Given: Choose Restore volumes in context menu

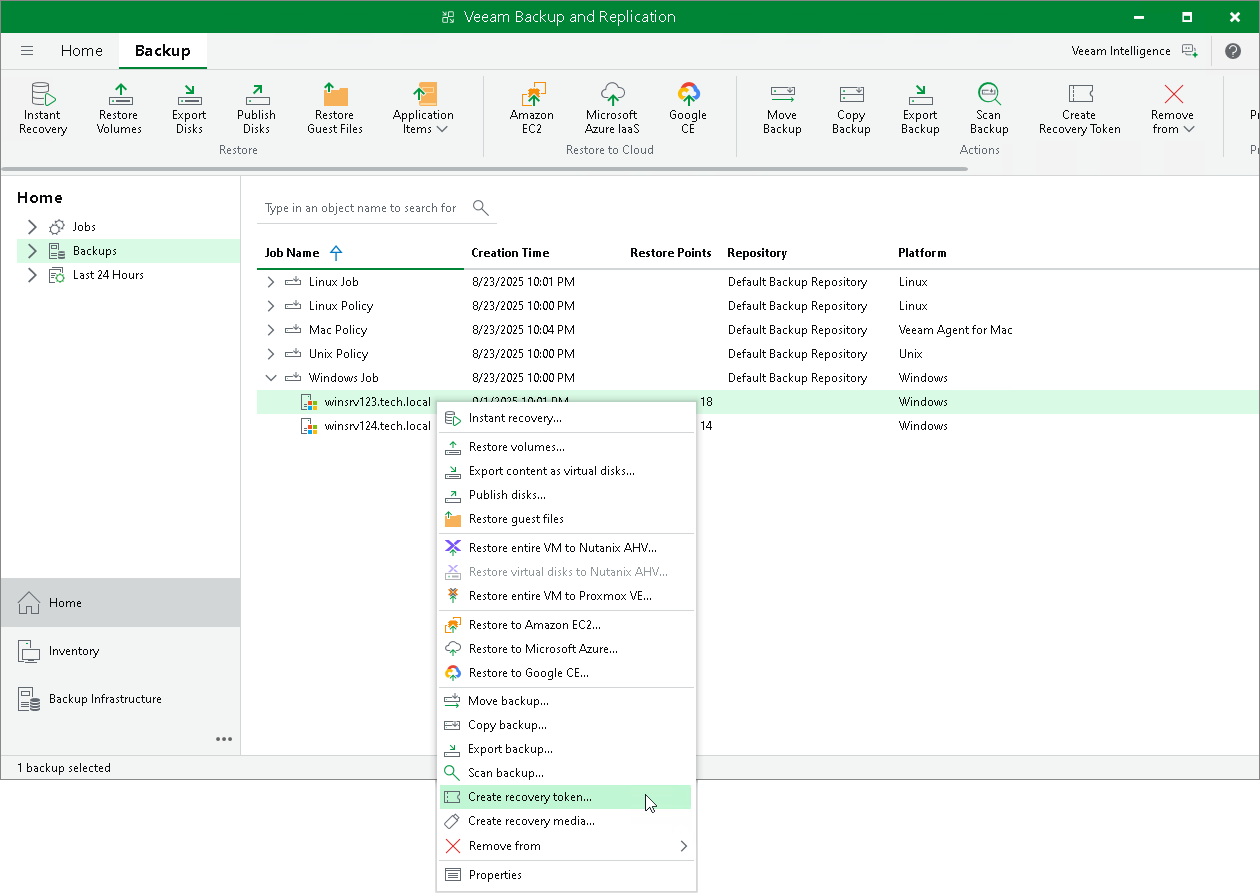Looking at the screenshot, I should tap(566, 447).
